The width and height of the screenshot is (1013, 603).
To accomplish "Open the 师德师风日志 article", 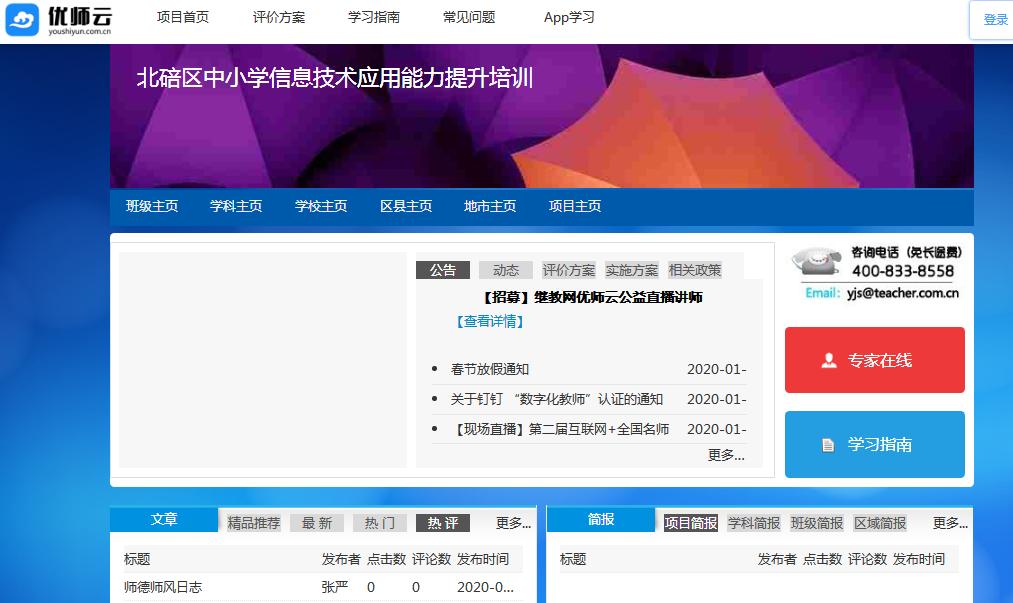I will 163,587.
